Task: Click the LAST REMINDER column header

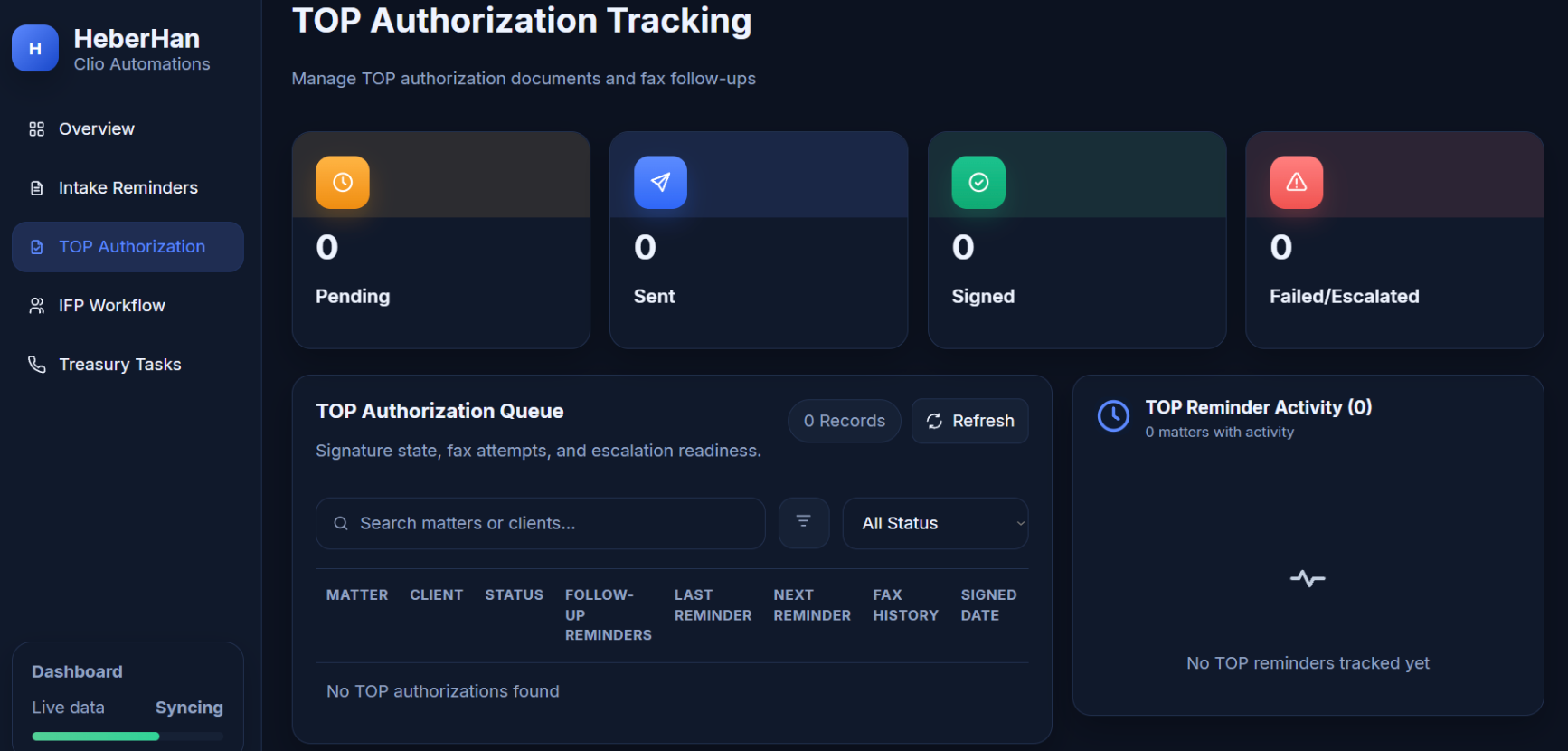Action: pos(713,605)
